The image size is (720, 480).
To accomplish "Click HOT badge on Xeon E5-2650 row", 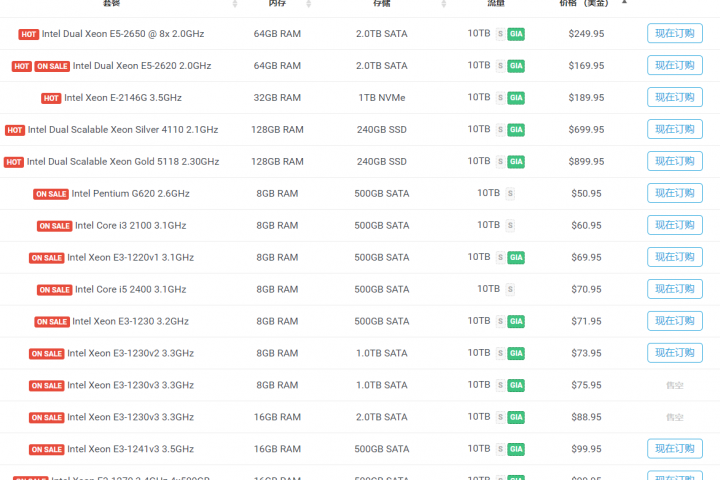I will coord(29,34).
